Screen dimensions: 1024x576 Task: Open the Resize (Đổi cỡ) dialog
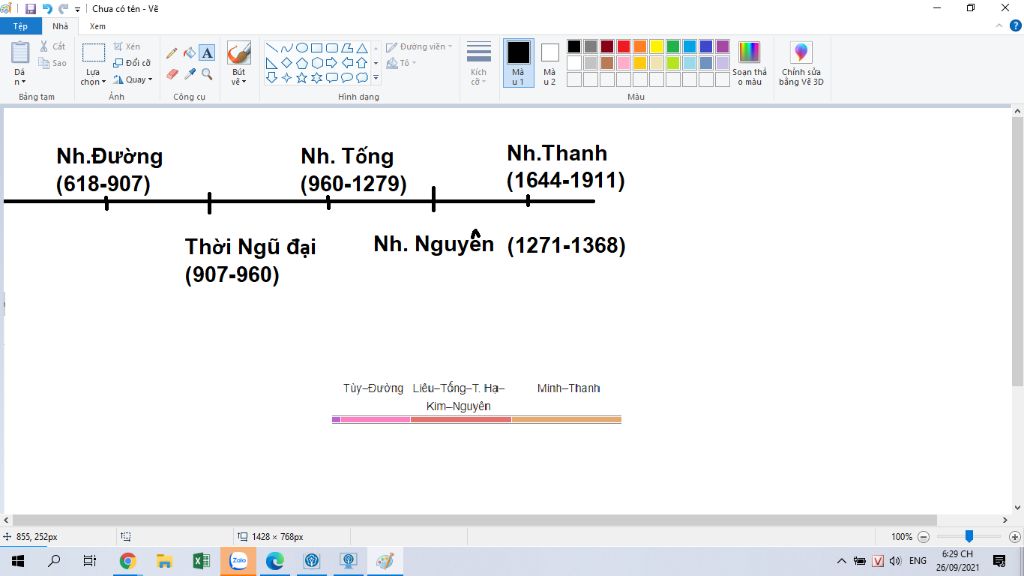[132, 63]
